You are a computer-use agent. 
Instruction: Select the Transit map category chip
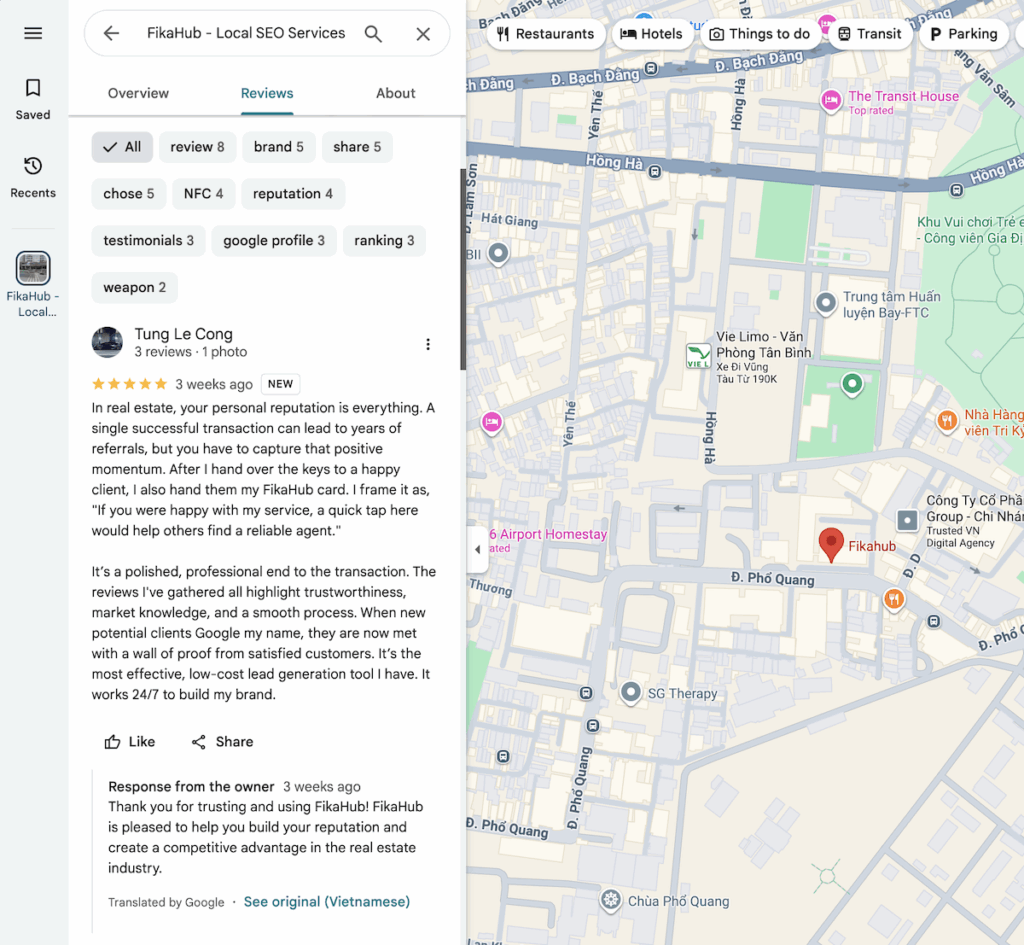tap(870, 34)
